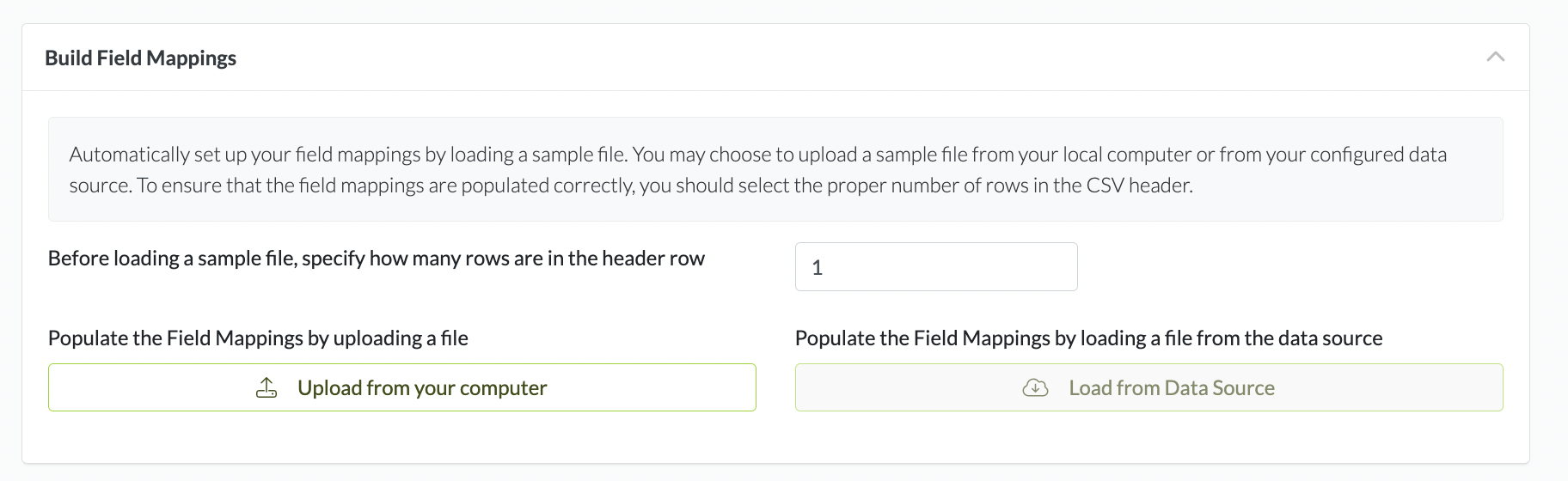Collapse the Build Field Mappings panel chevron
The height and width of the screenshot is (481, 1568).
tap(1495, 57)
